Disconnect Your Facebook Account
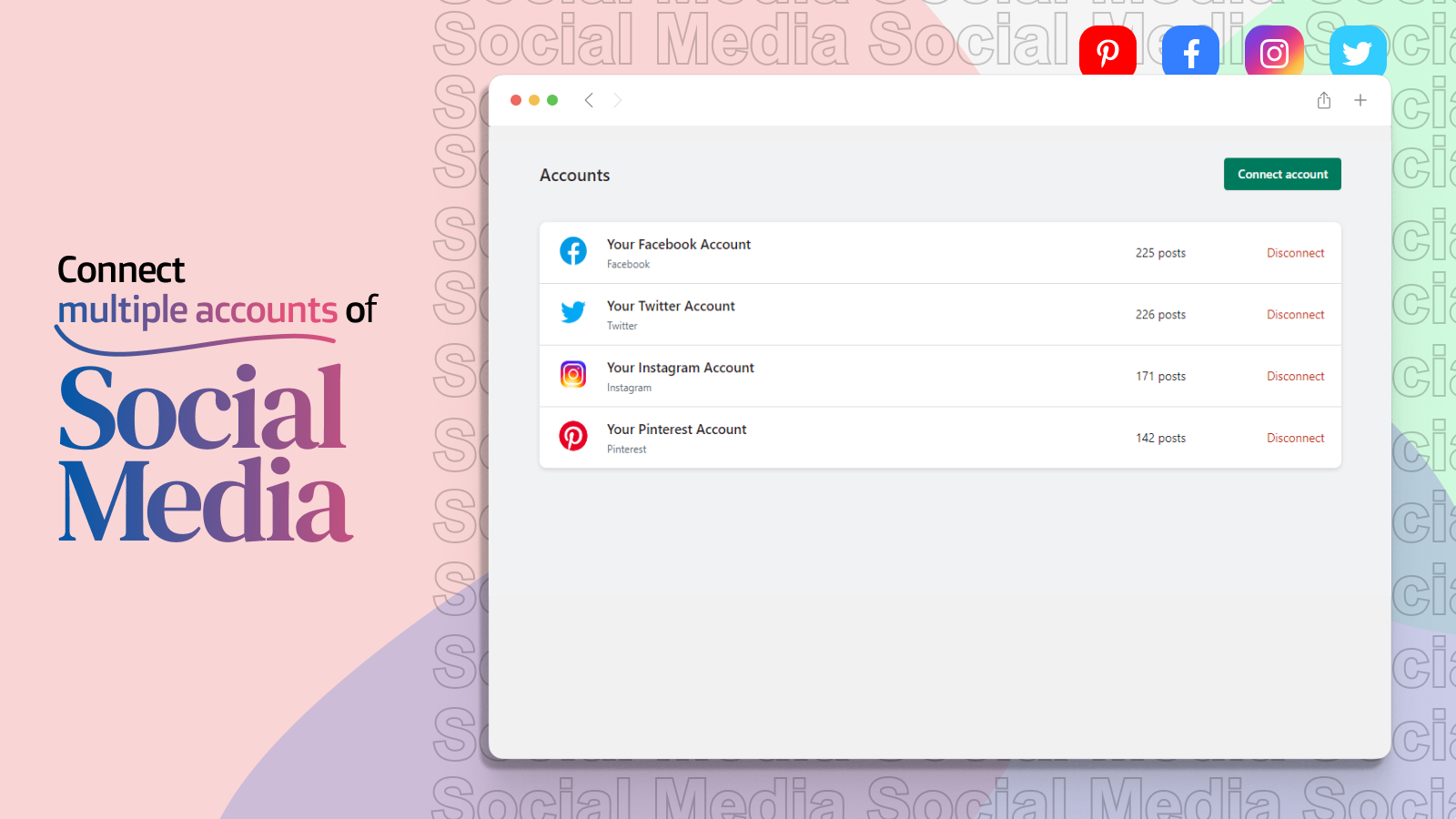This screenshot has height=819, width=1456. (x=1296, y=253)
